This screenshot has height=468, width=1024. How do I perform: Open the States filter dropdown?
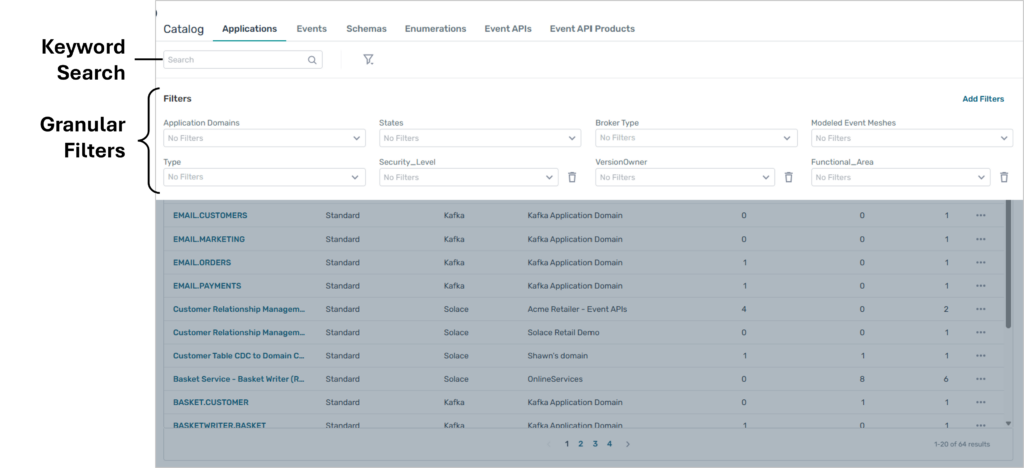[480, 138]
